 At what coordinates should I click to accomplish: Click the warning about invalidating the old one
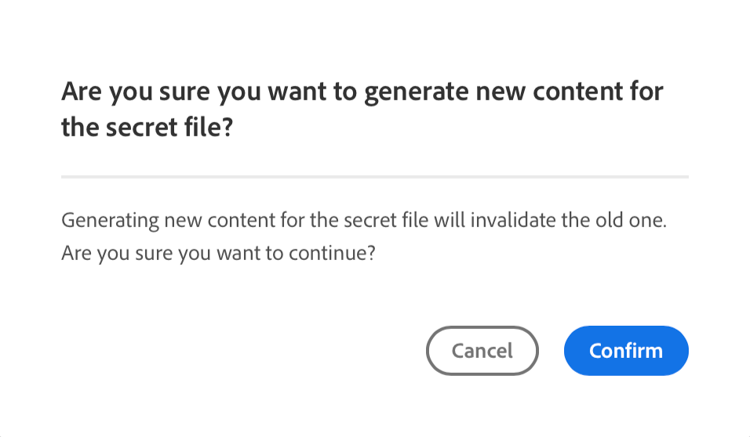tap(363, 220)
